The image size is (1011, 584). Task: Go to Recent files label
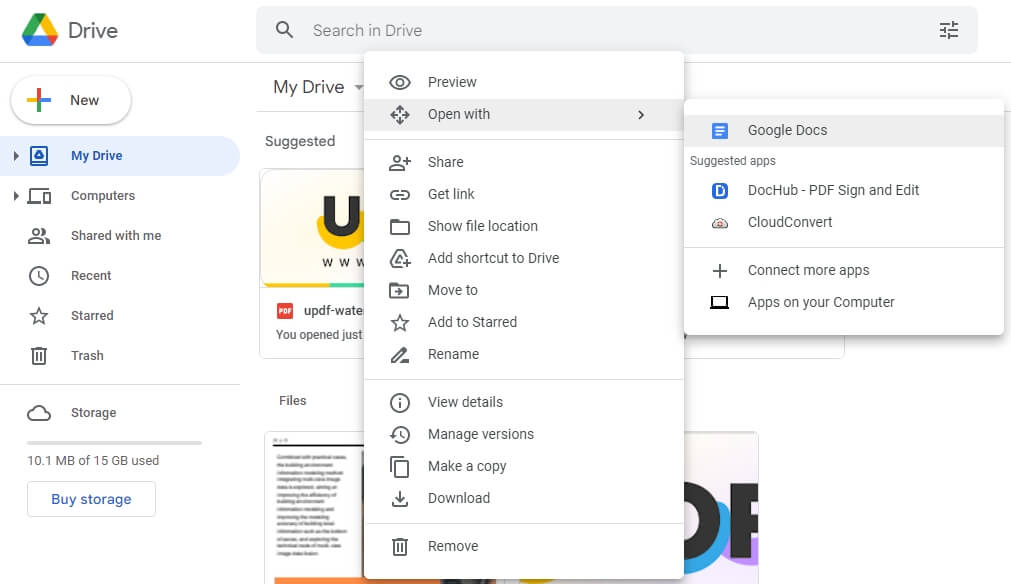(x=91, y=276)
